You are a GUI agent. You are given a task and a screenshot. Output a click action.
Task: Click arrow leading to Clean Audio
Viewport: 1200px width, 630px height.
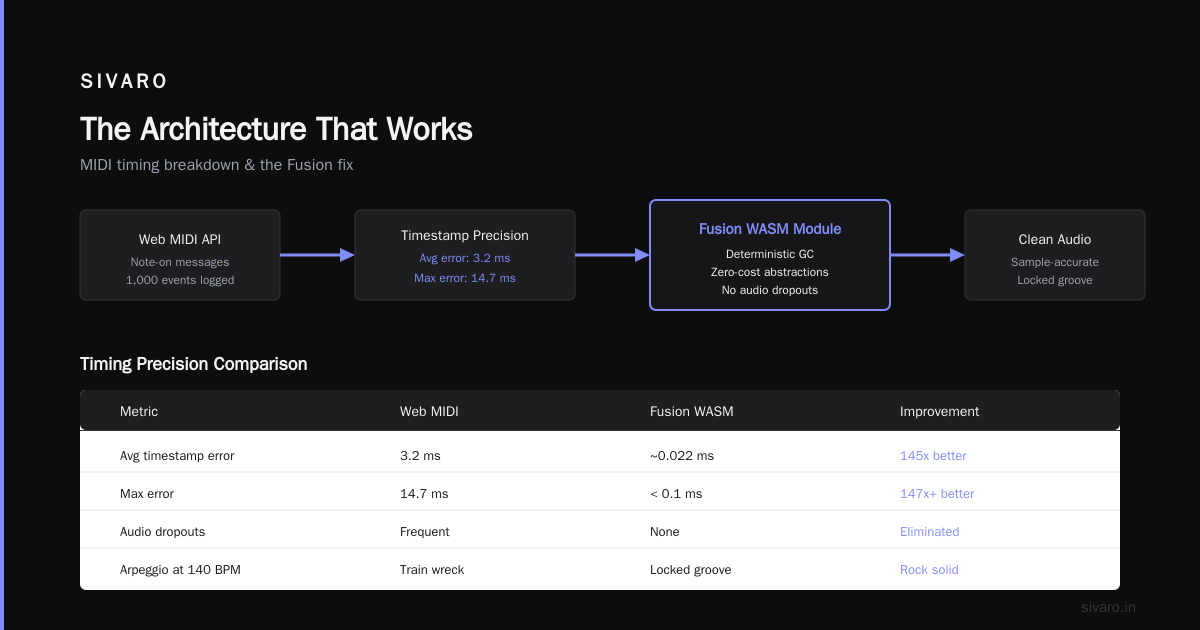[927, 255]
